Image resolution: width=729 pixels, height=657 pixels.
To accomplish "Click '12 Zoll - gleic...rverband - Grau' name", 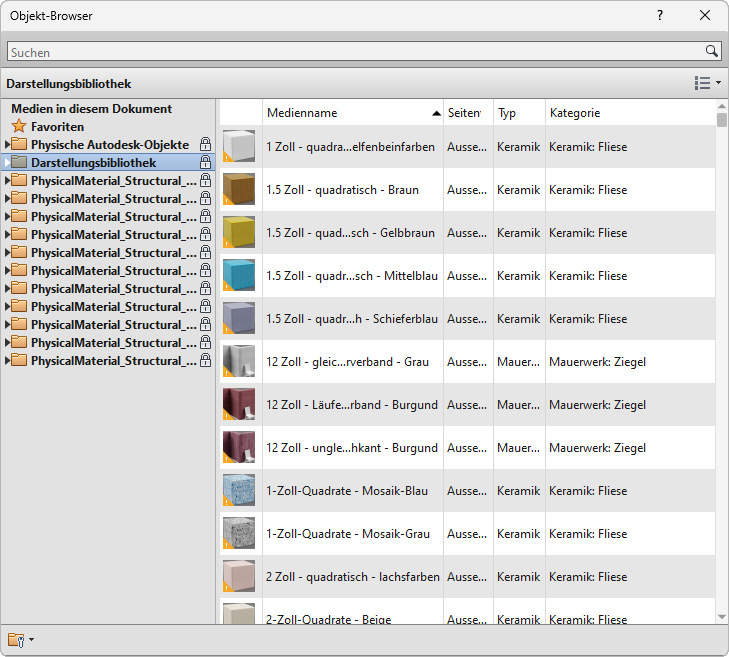I will click(347, 362).
